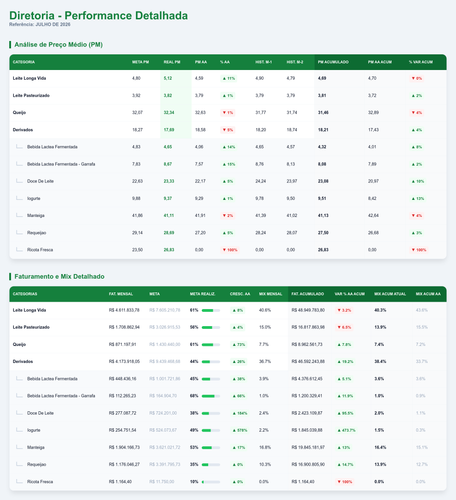
Task: Select the FAT. MENSAL column header
Action: [x=121, y=294]
